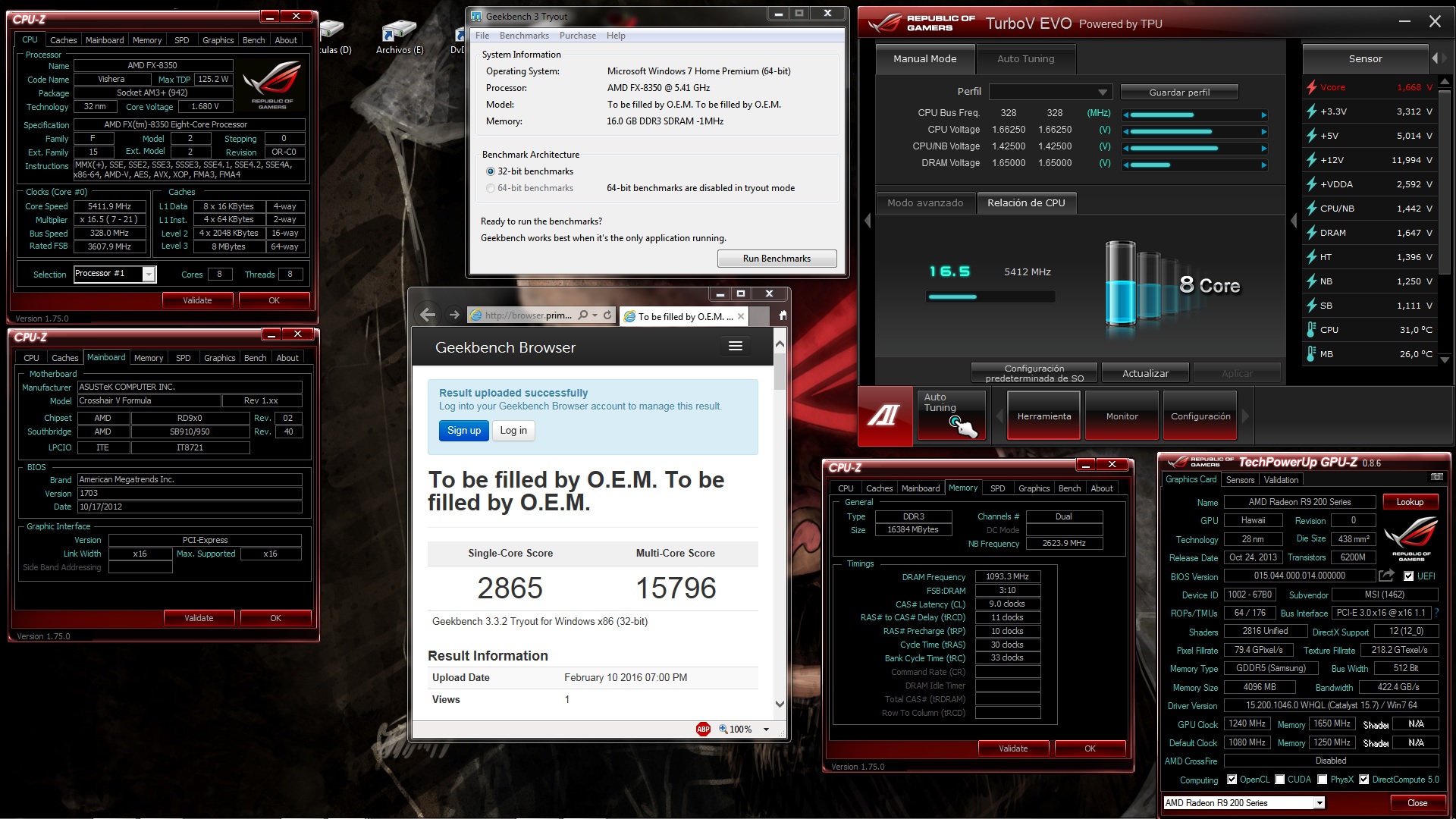Click the Lookup button in GPU-Z
The height and width of the screenshot is (819, 1456).
point(1410,502)
